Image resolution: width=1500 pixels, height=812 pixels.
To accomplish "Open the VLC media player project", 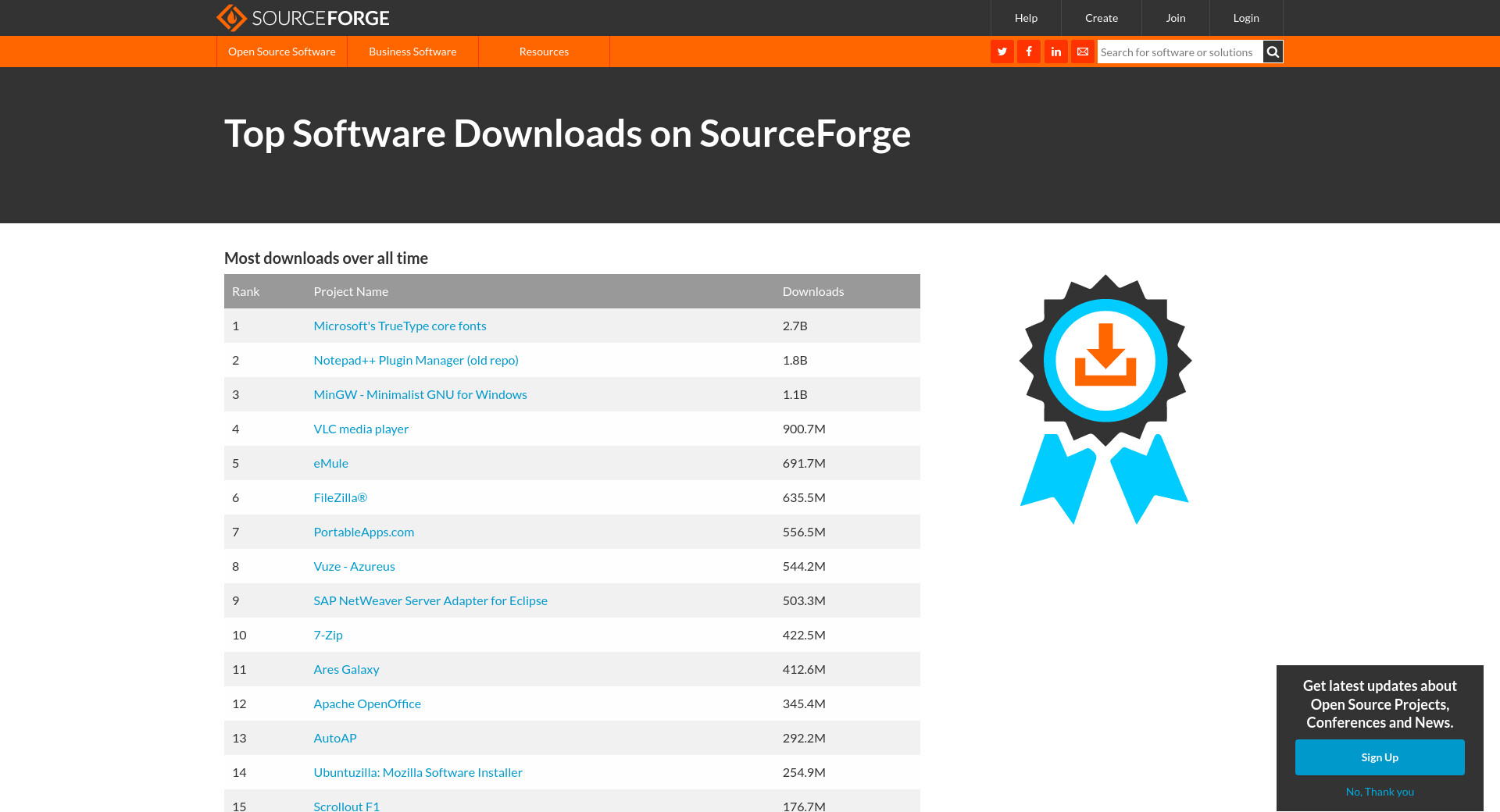I will 361,429.
